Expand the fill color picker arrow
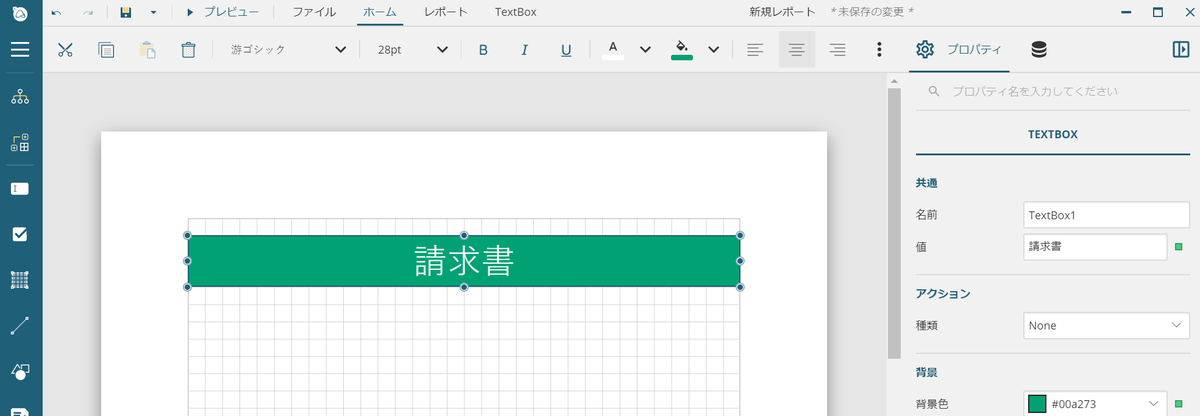The height and width of the screenshot is (416, 1200). pyautogui.click(x=714, y=49)
